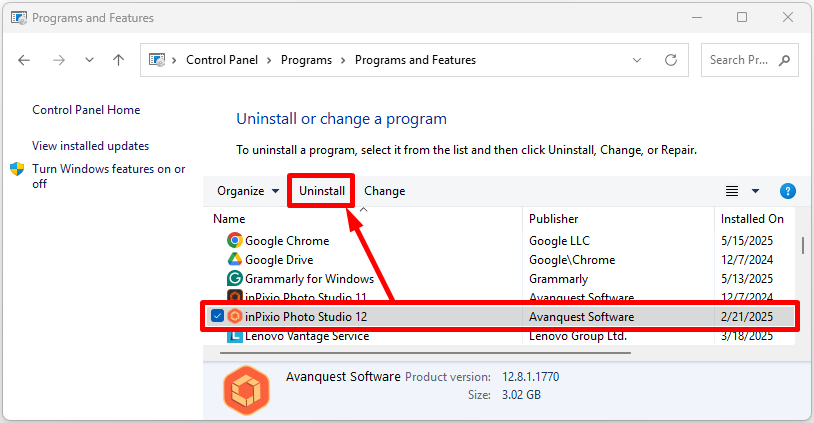Open the More view options arrow
Screen dimensions: 814x423
click(755, 192)
